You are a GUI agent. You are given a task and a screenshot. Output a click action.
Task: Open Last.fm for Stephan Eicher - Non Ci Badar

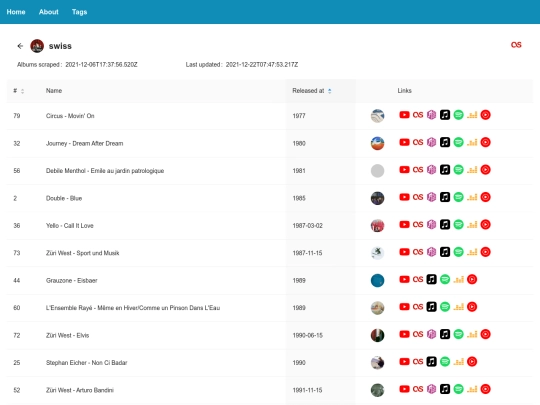point(418,362)
